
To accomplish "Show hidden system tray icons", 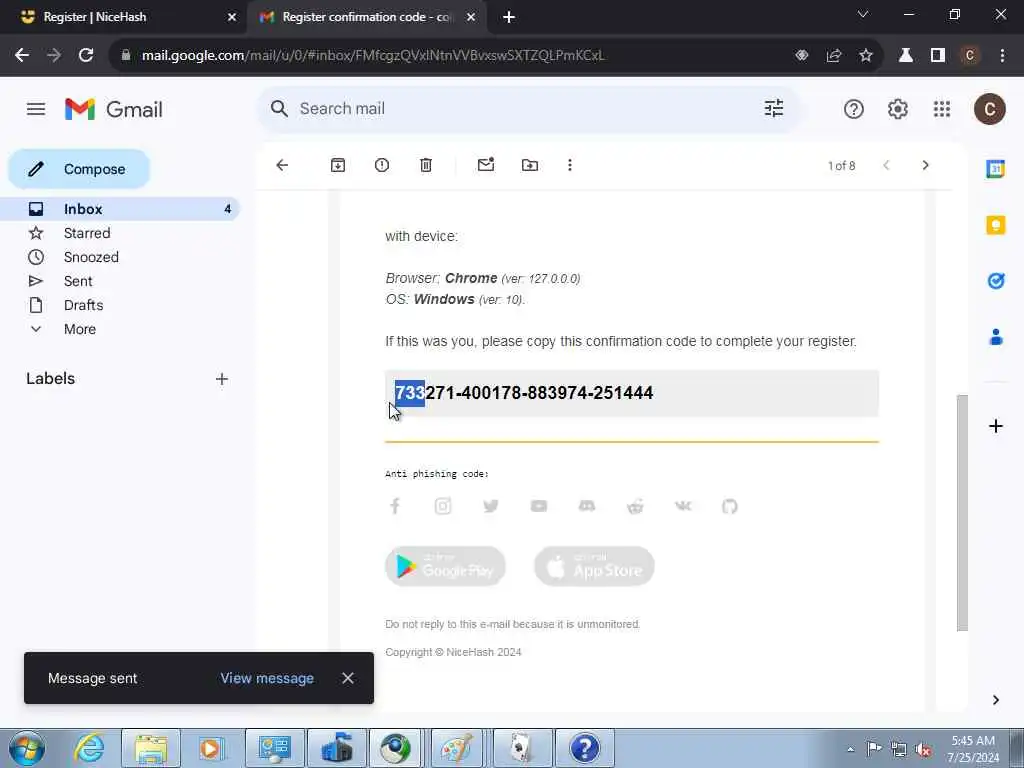I will point(850,749).
